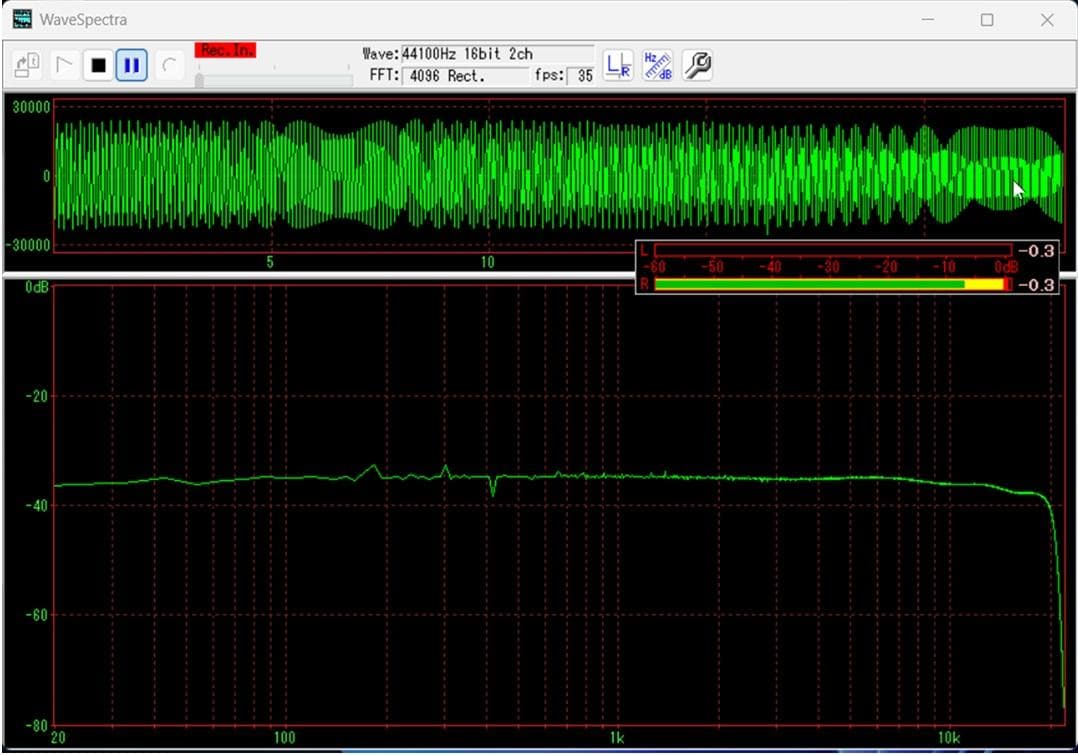1078x755 pixels.
Task: Open the Hz/dB axis scale icon
Action: (657, 66)
